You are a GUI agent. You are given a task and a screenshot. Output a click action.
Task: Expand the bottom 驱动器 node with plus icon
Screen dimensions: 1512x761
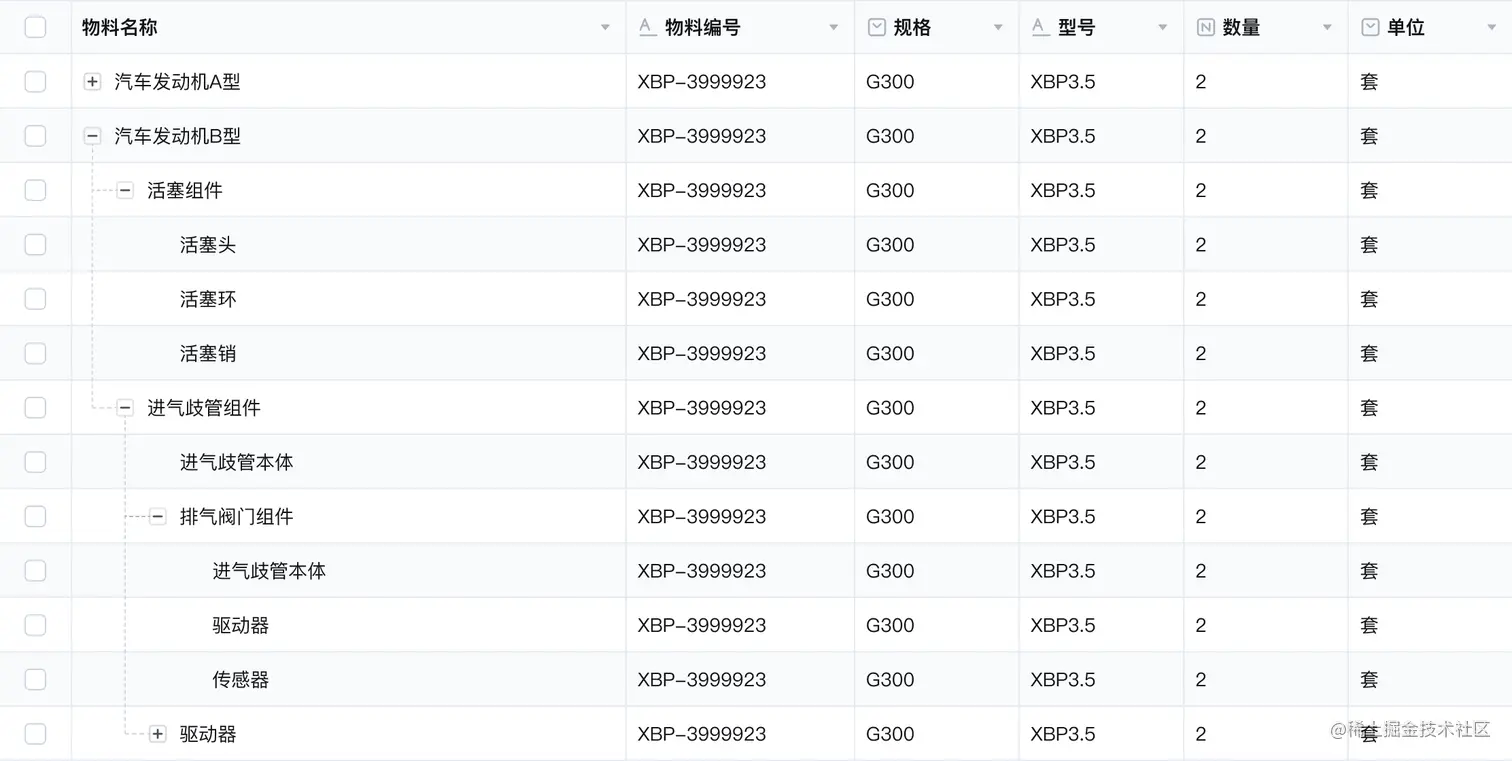(x=158, y=734)
